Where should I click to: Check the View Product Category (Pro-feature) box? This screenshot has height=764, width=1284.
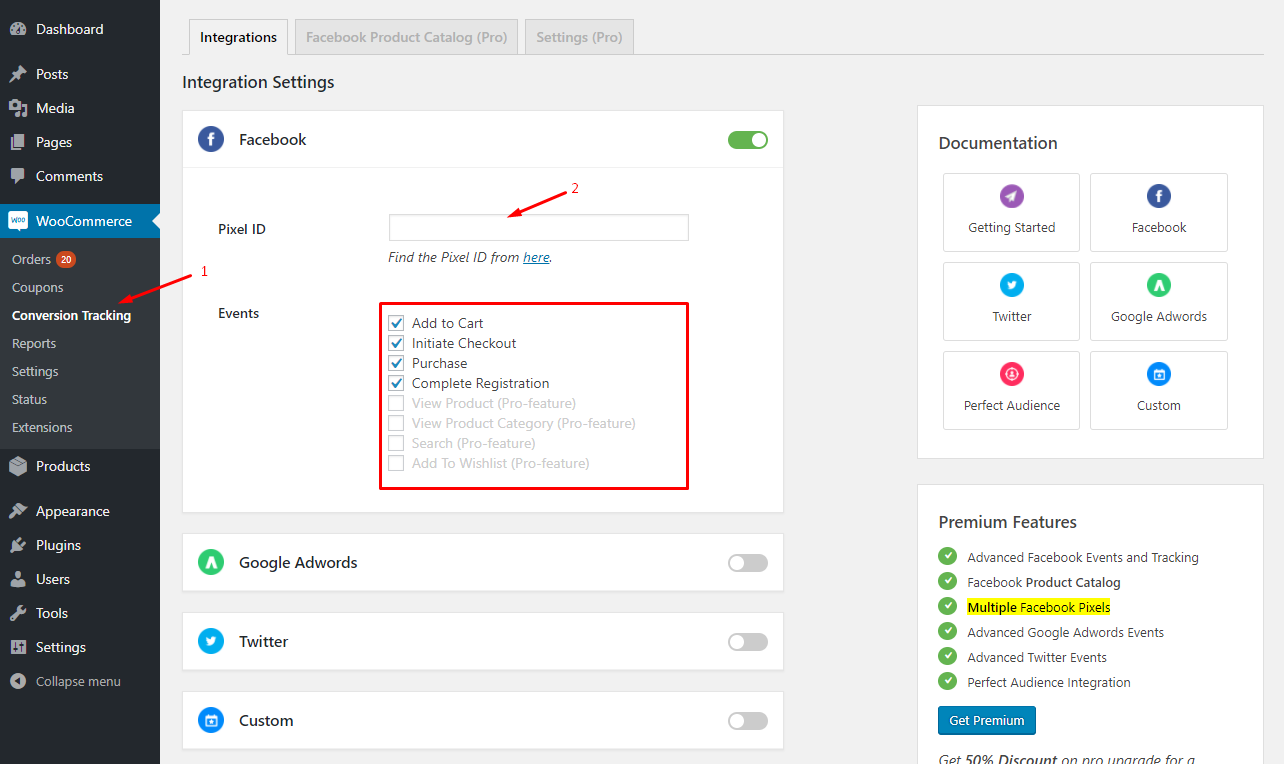396,423
